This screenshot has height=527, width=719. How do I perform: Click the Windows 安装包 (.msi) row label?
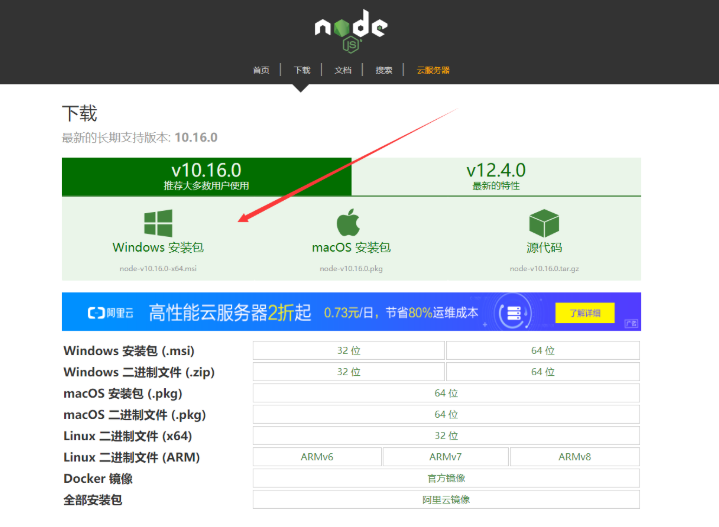(129, 351)
